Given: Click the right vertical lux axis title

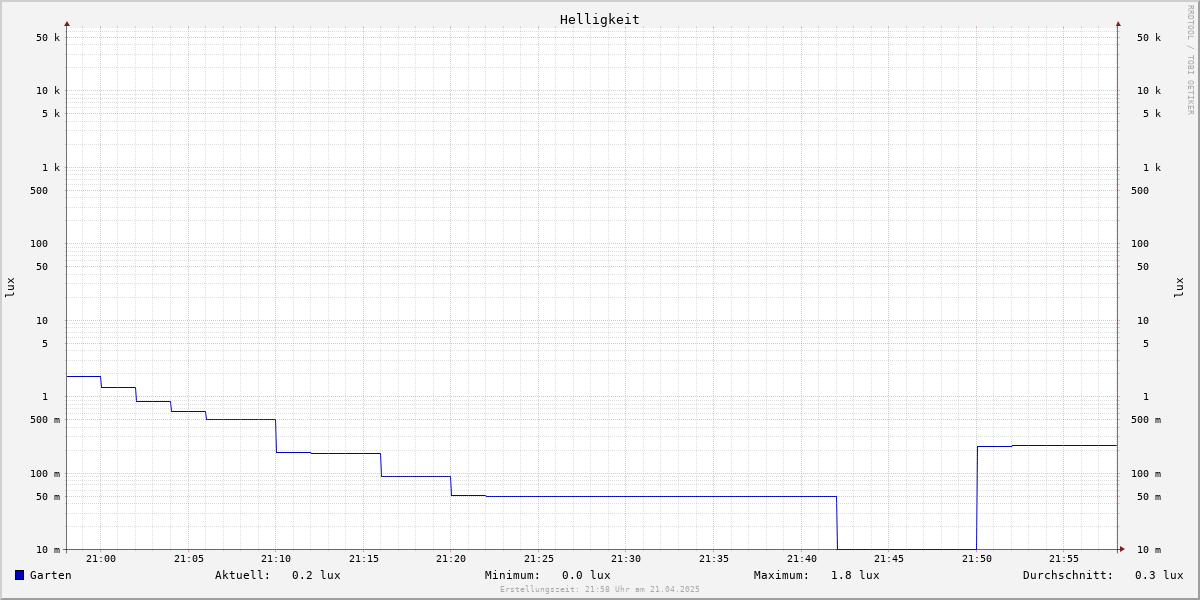Looking at the screenshot, I should (x=1179, y=287).
